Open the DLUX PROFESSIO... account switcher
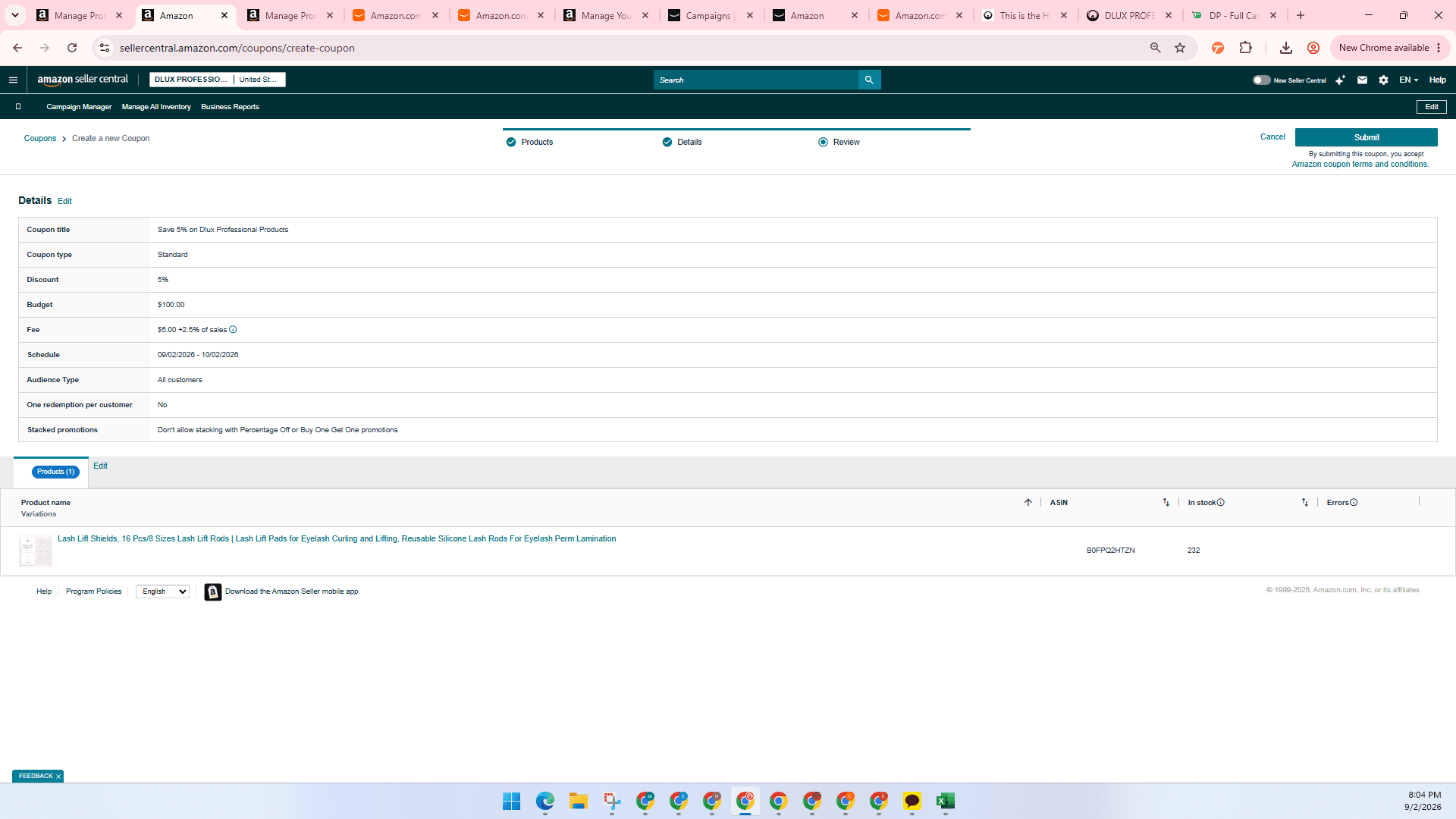This screenshot has height=819, width=1456. [x=191, y=80]
